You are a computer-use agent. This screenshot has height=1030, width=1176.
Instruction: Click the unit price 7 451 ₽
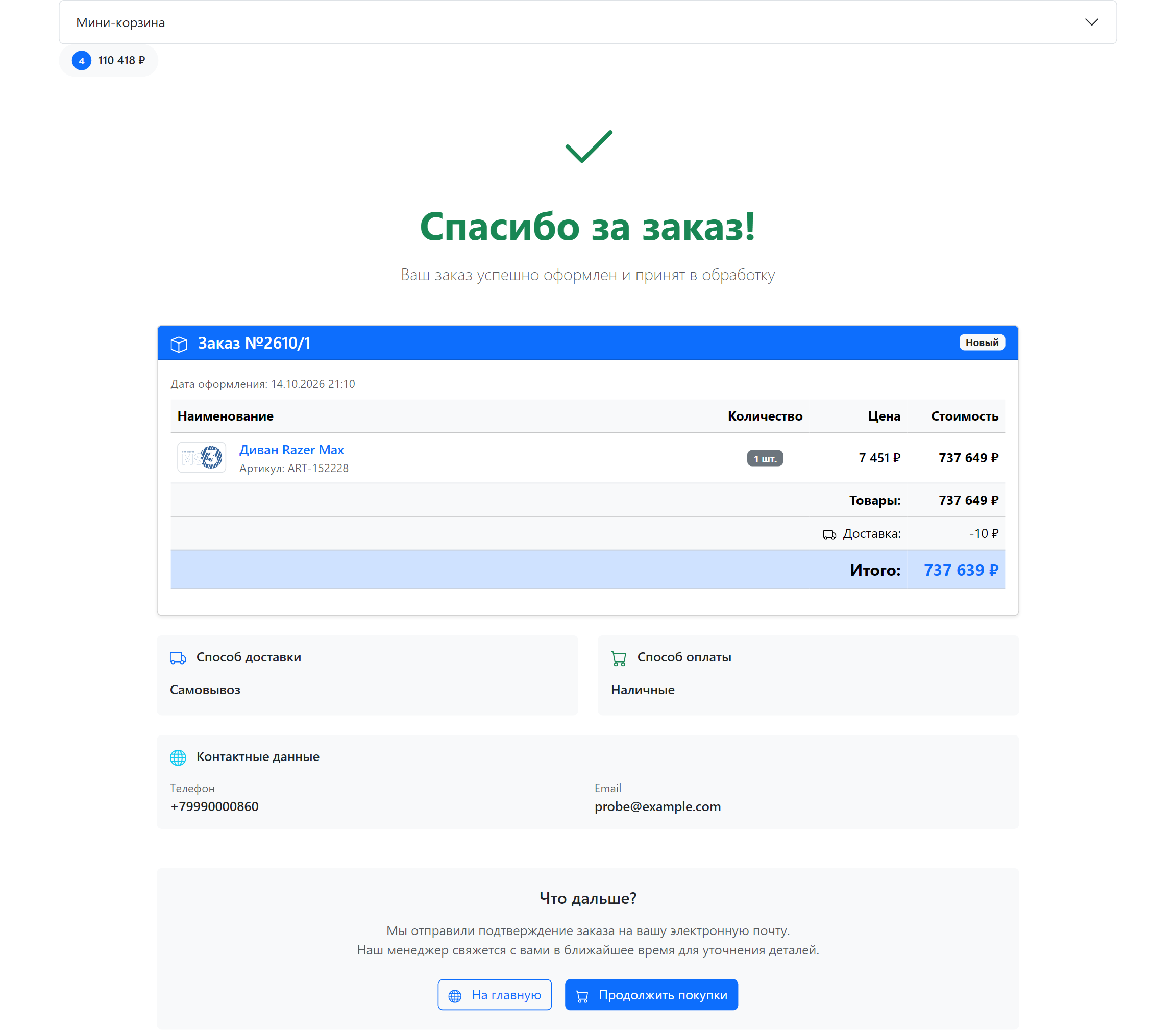click(x=879, y=458)
